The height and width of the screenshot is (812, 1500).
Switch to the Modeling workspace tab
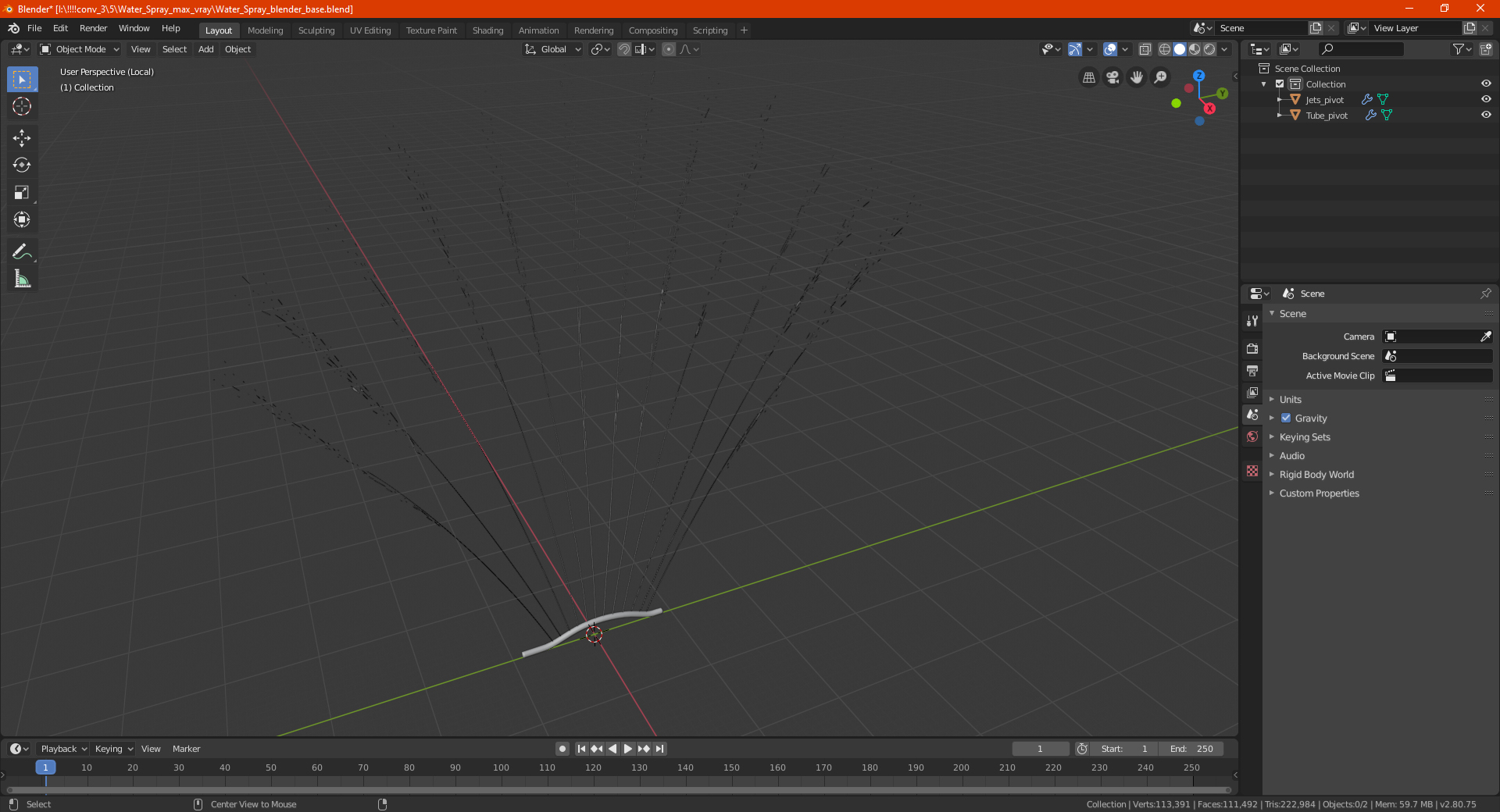(x=265, y=30)
